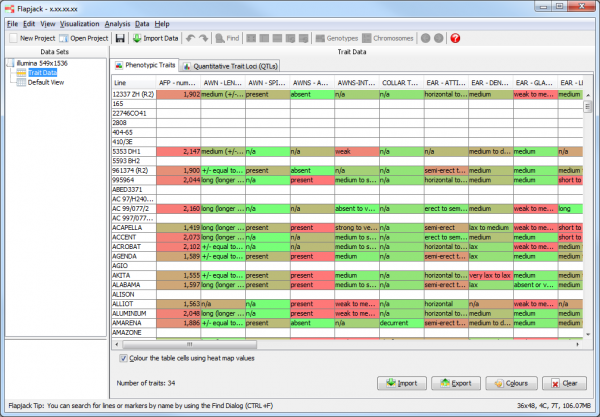The height and width of the screenshot is (417, 600).
Task: Click the illumina data set node icon
Action: [10, 63]
